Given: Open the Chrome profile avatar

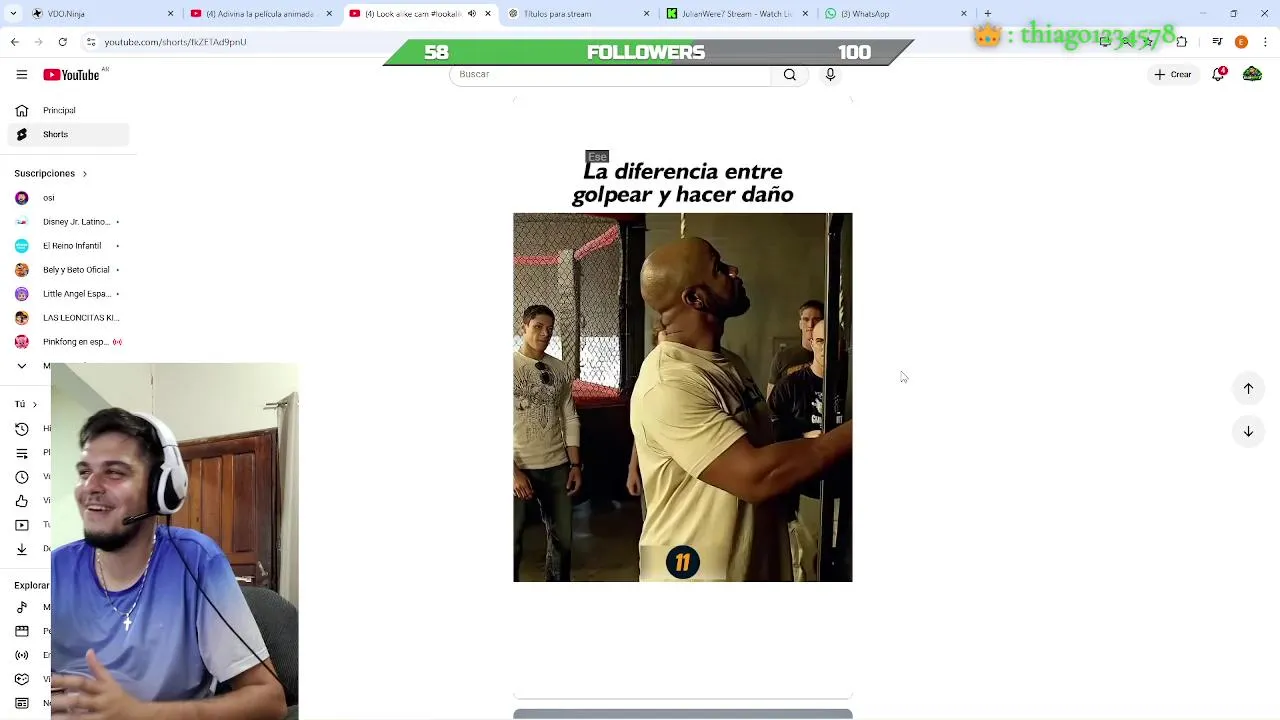Looking at the screenshot, I should point(1241,42).
